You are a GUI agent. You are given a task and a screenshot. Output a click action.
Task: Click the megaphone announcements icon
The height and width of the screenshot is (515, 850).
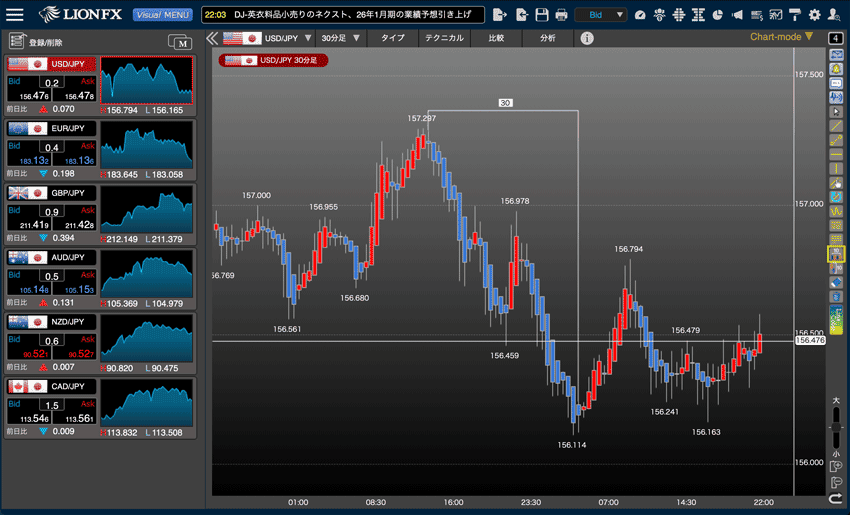(737, 15)
